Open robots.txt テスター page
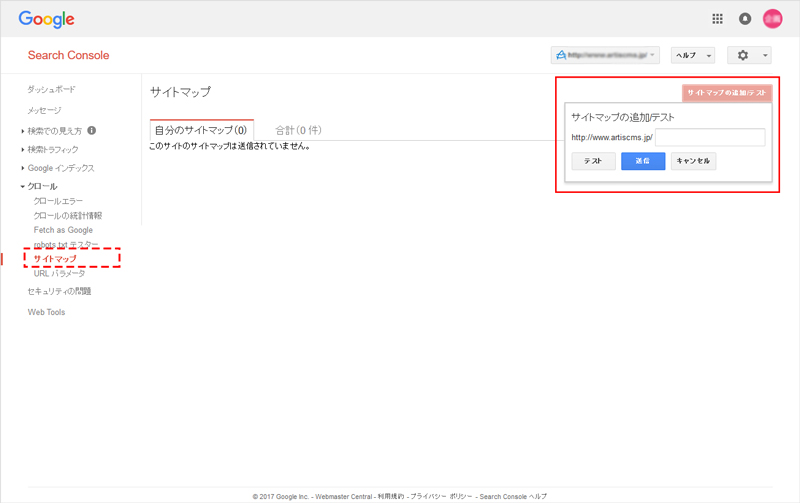Screen dimensions: 800x503 coord(66,244)
